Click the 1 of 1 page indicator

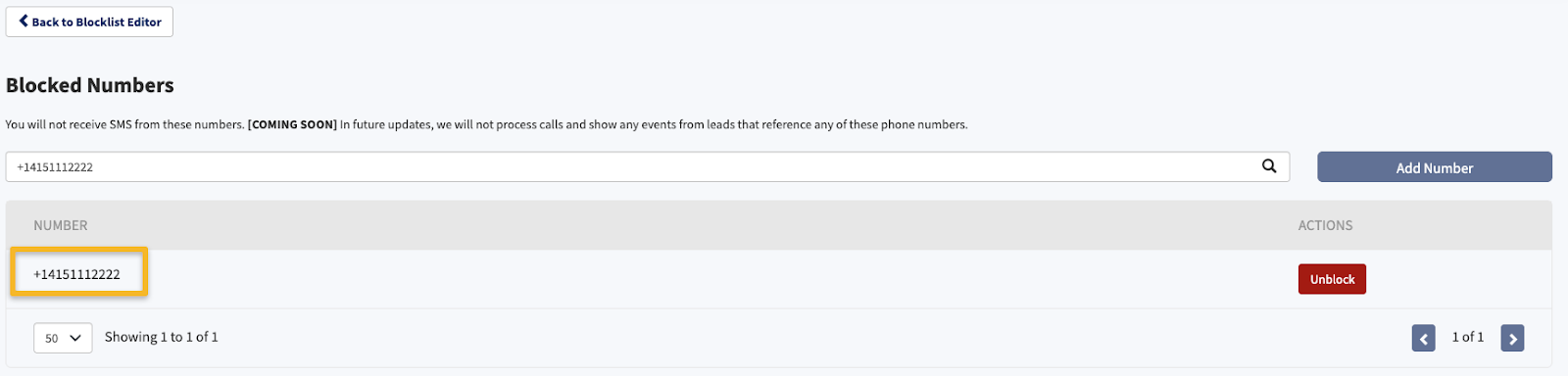pyautogui.click(x=1467, y=337)
